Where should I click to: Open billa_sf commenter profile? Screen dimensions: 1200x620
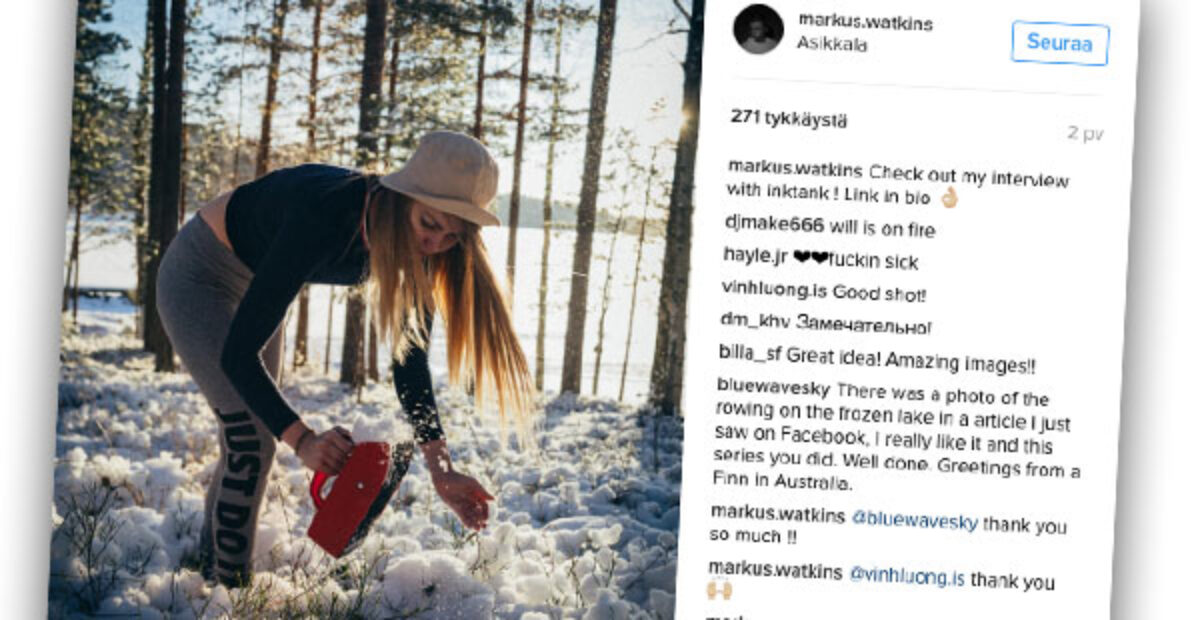750,354
